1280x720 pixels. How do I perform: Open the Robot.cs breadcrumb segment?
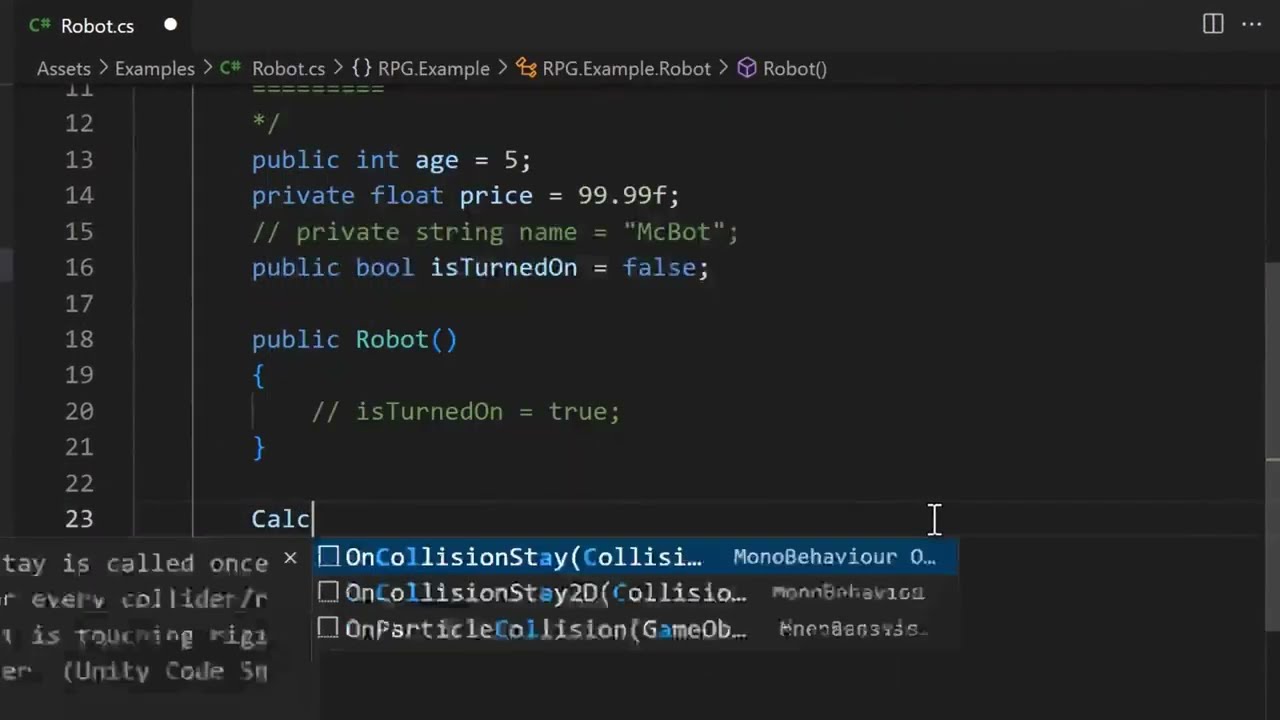coord(288,69)
